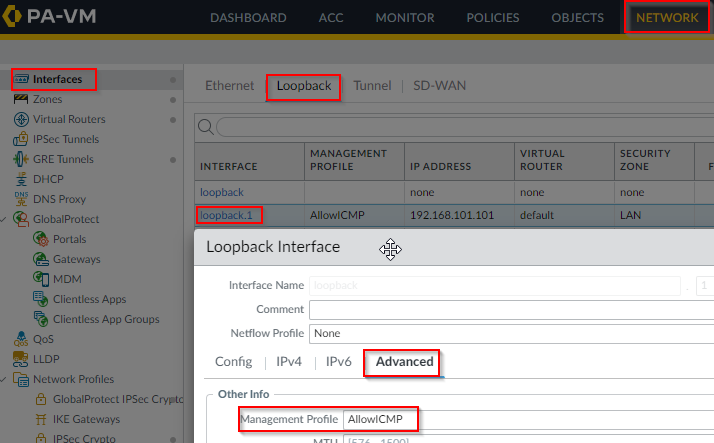This screenshot has width=714, height=443.
Task: Collapse the GlobalProtect tree node
Action: [4, 219]
